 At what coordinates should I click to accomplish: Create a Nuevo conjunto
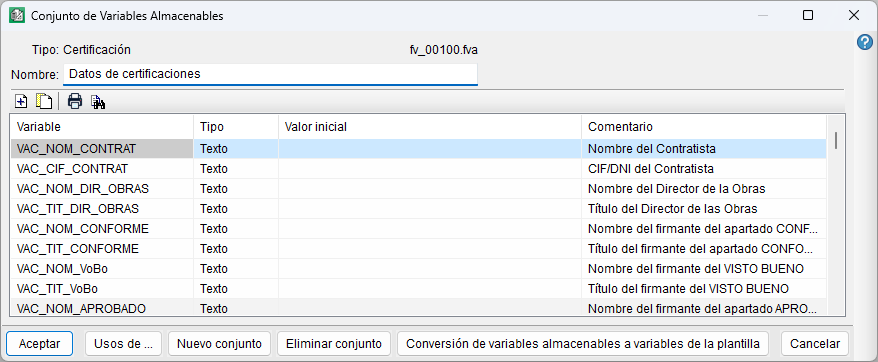(x=220, y=344)
